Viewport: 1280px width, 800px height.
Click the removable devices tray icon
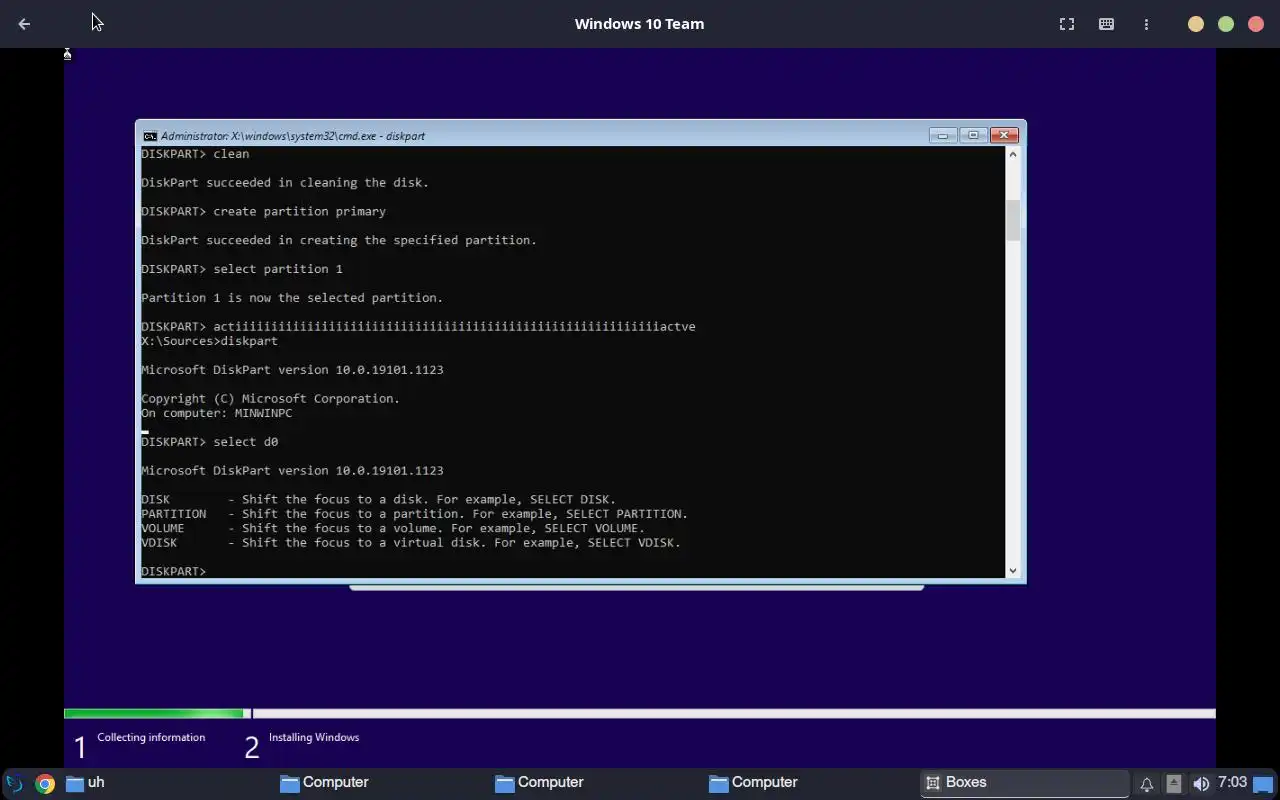(x=1173, y=784)
